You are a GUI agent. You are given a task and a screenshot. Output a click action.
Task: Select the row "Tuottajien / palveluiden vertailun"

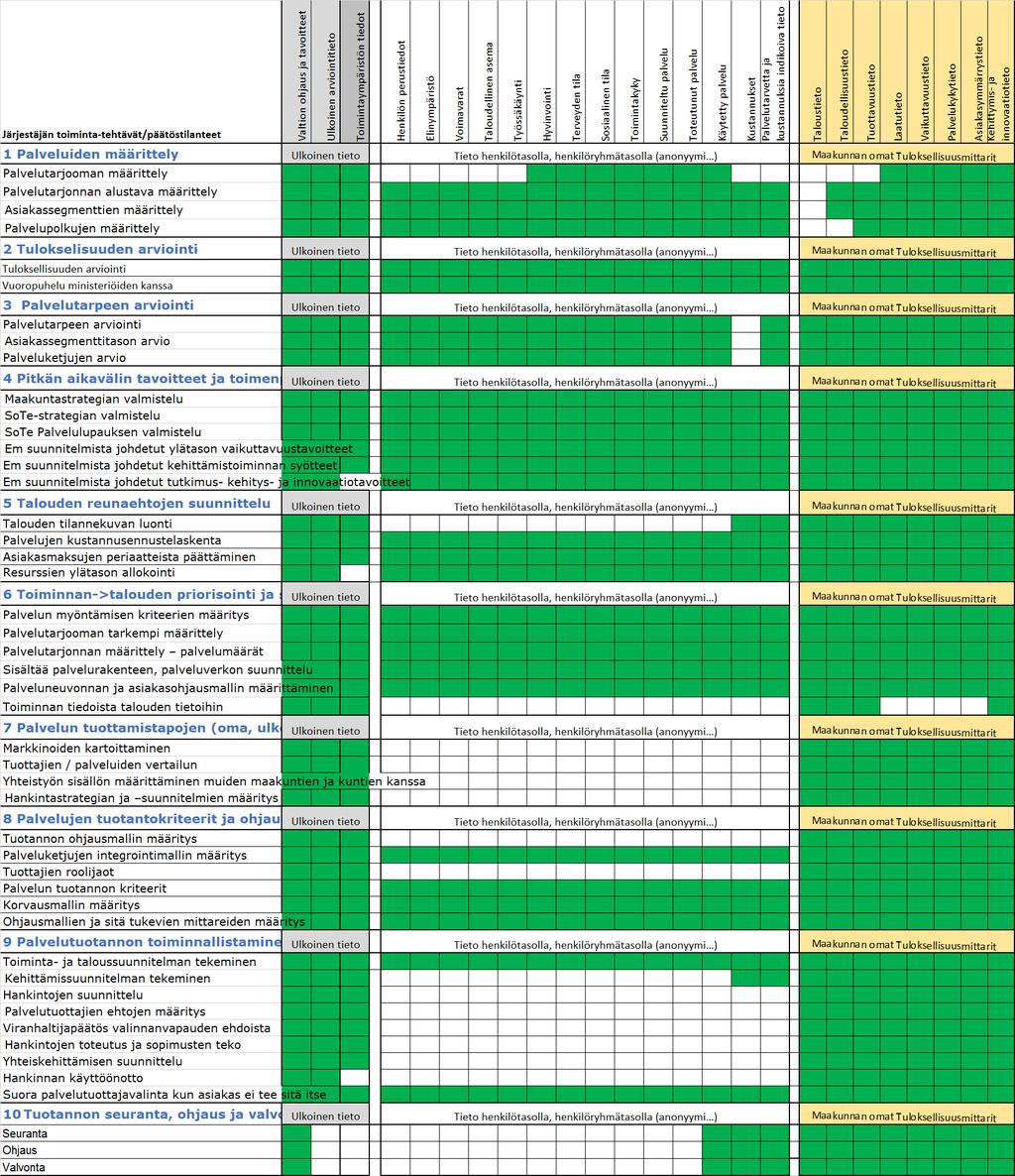[x=100, y=765]
